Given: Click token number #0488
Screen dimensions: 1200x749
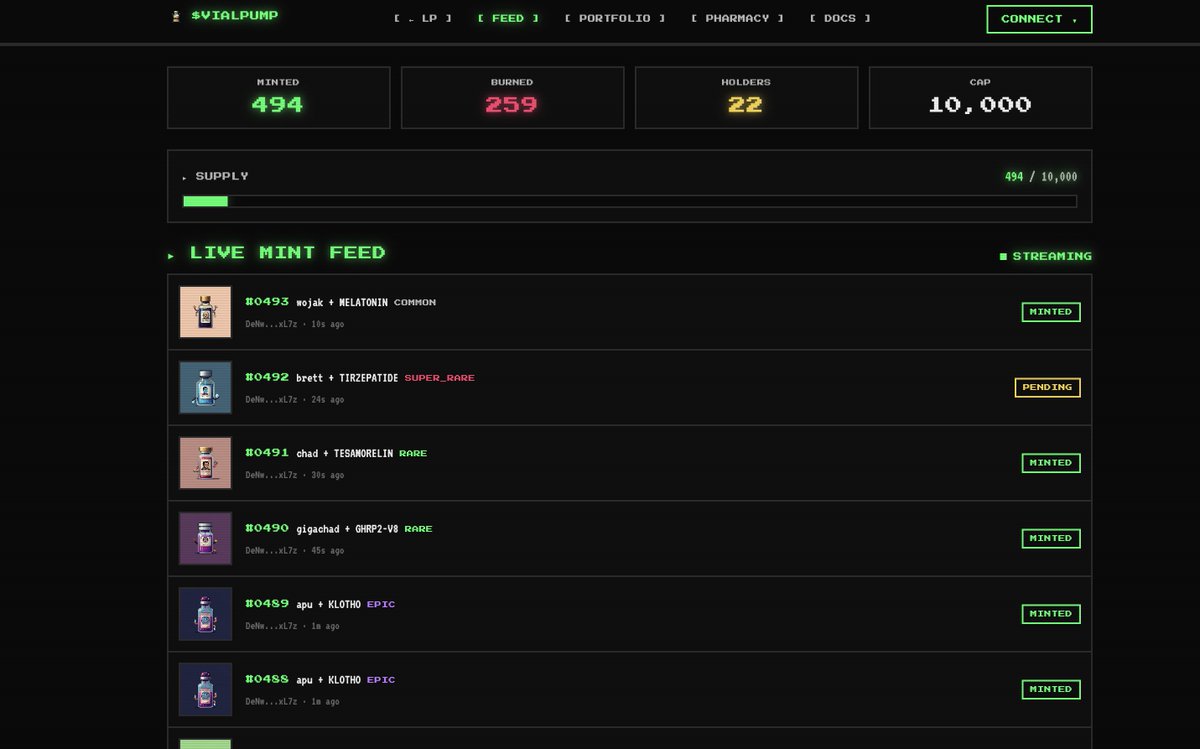Looking at the screenshot, I should pyautogui.click(x=267, y=679).
